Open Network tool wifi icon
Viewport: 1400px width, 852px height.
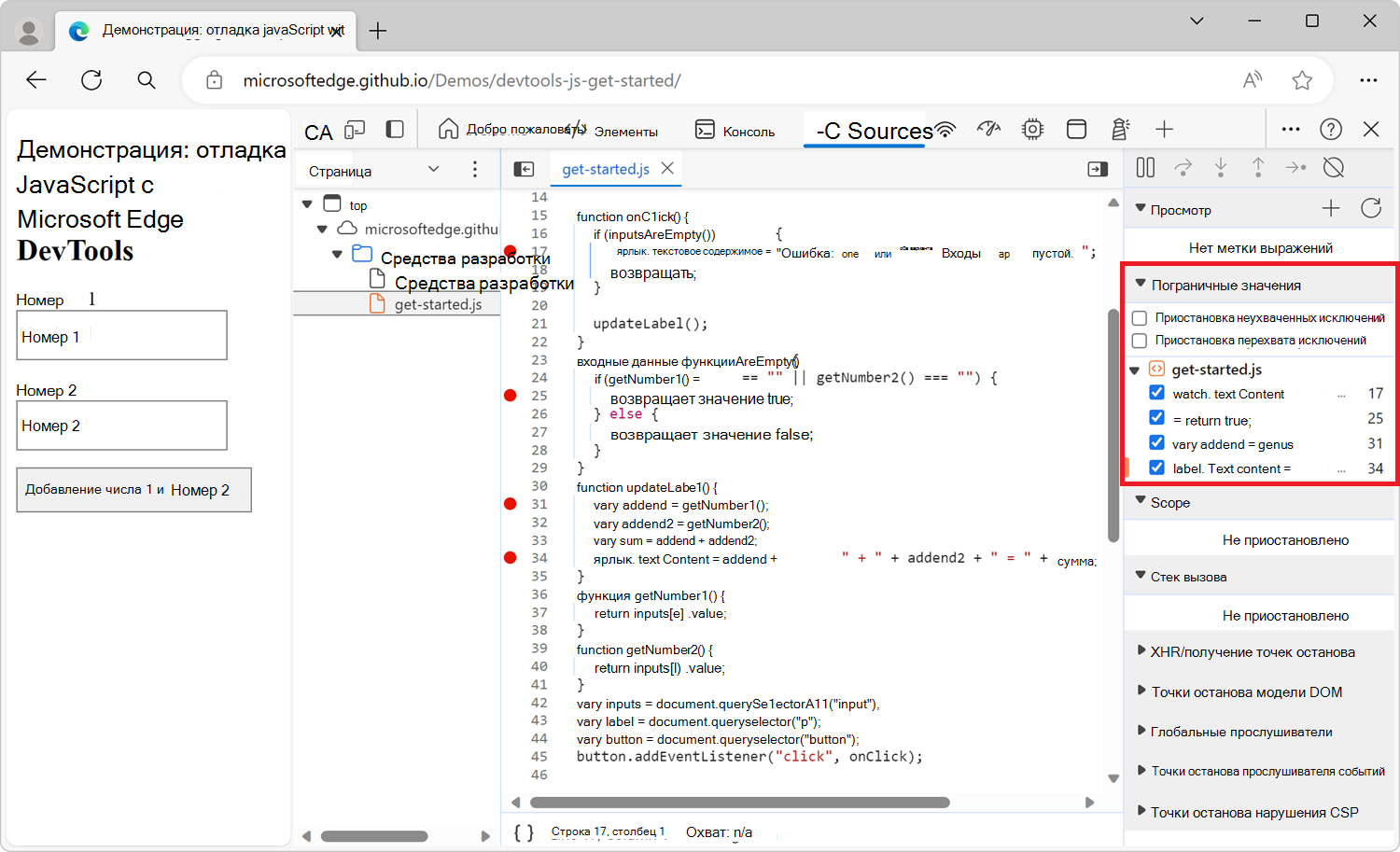[945, 130]
